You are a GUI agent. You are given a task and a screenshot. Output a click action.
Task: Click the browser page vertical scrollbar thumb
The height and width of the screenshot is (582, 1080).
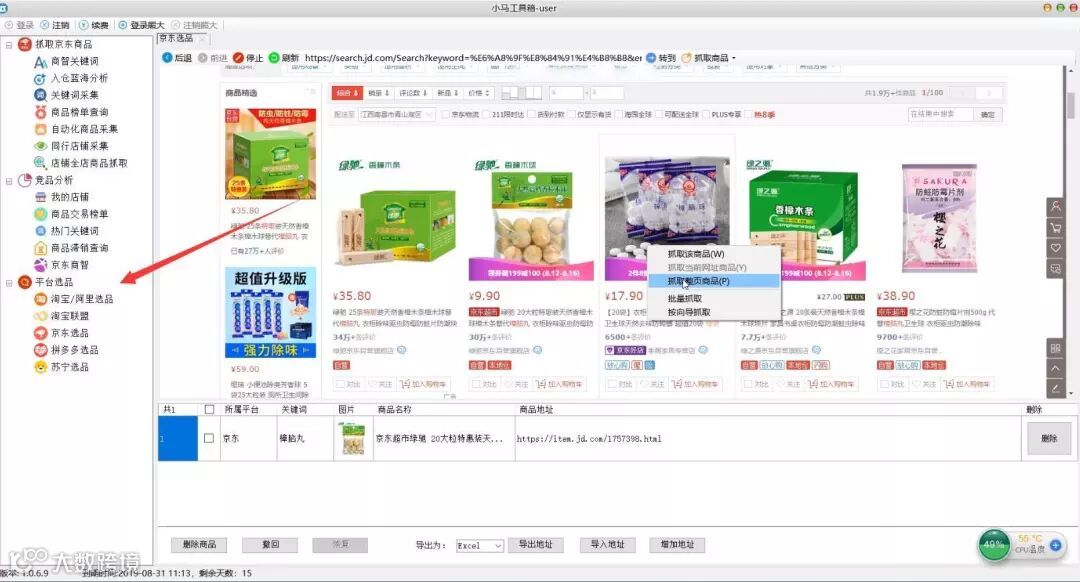(x=1070, y=105)
